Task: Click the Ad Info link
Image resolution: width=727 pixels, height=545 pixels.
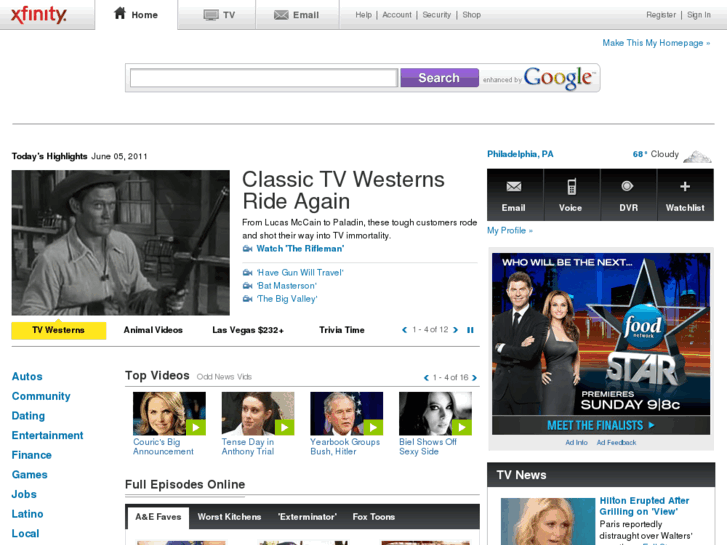Action: pos(576,442)
